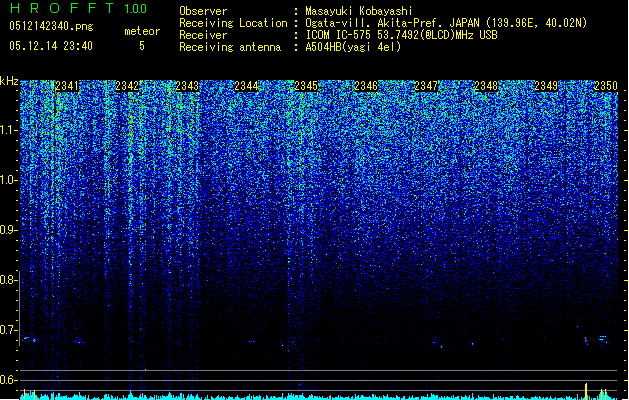The image size is (629, 400).
Task: Select the Ogata-vill. Akita-Pref. JAPAN location text
Action: pyautogui.click(x=446, y=23)
